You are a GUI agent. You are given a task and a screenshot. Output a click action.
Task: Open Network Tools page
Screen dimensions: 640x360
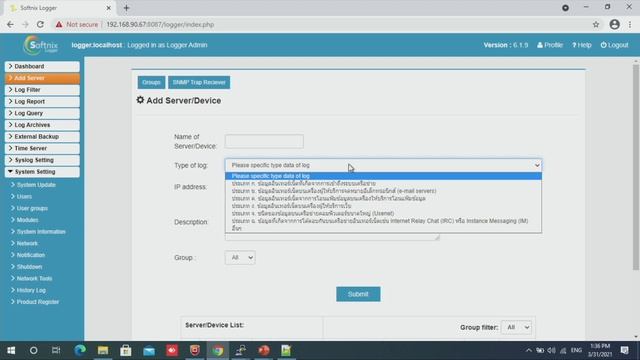click(x=34, y=278)
